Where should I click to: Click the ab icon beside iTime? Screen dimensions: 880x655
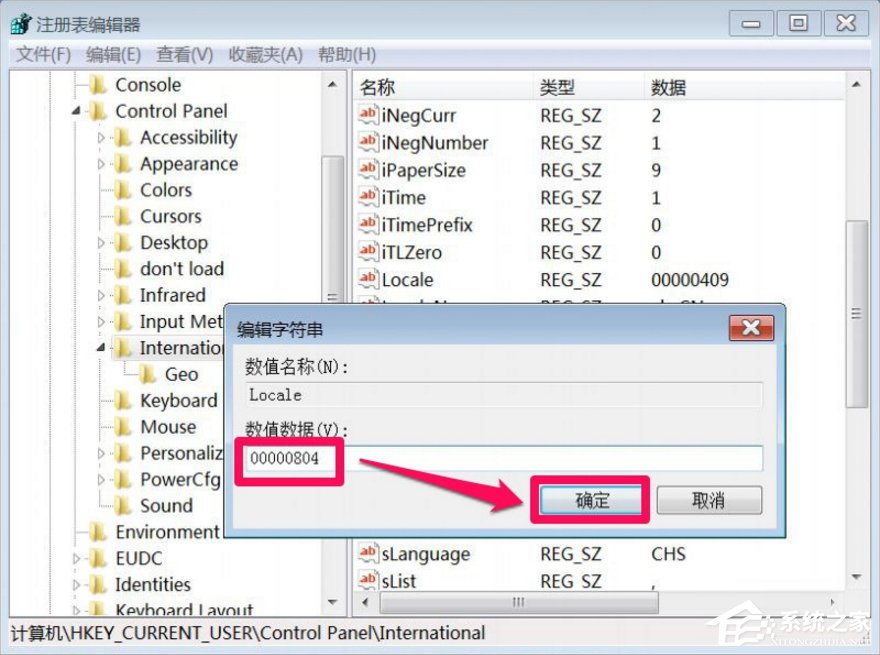pyautogui.click(x=366, y=197)
